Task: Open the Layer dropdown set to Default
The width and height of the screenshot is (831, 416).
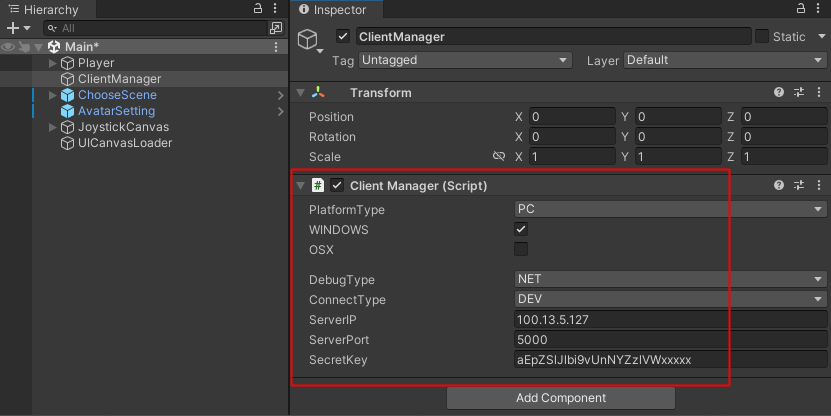Action: 725,60
